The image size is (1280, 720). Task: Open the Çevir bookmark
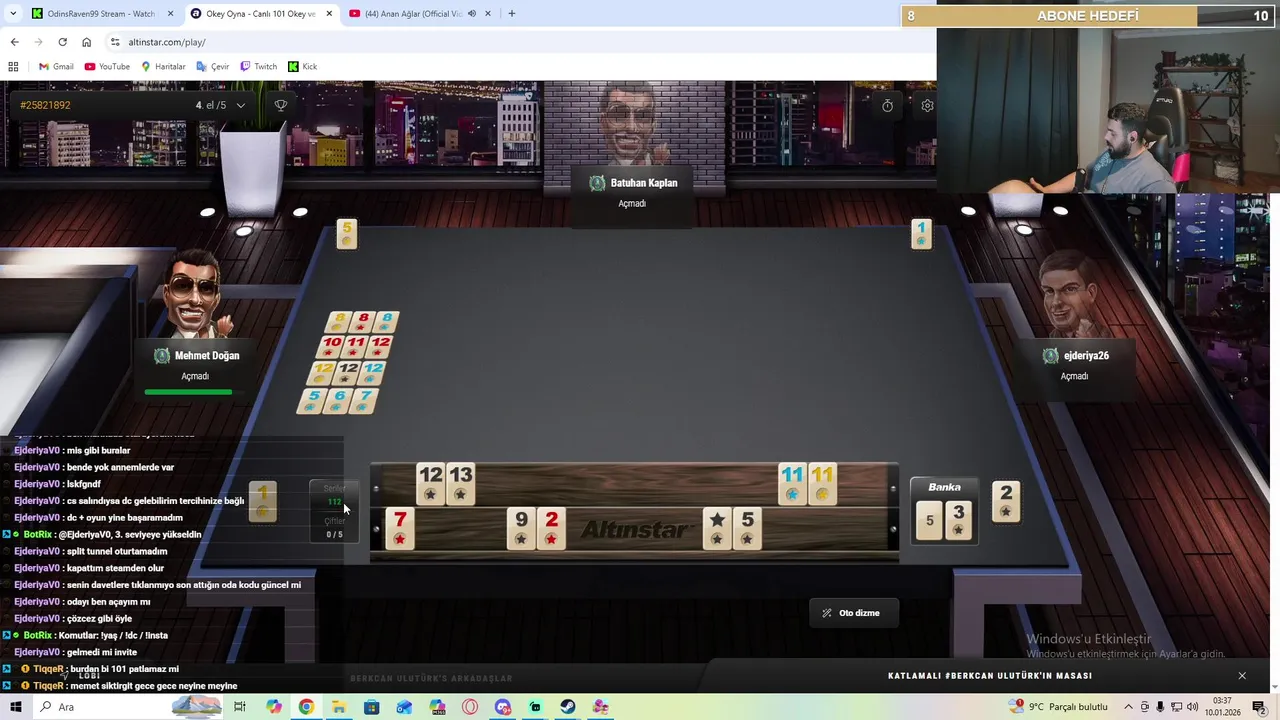tap(213, 66)
